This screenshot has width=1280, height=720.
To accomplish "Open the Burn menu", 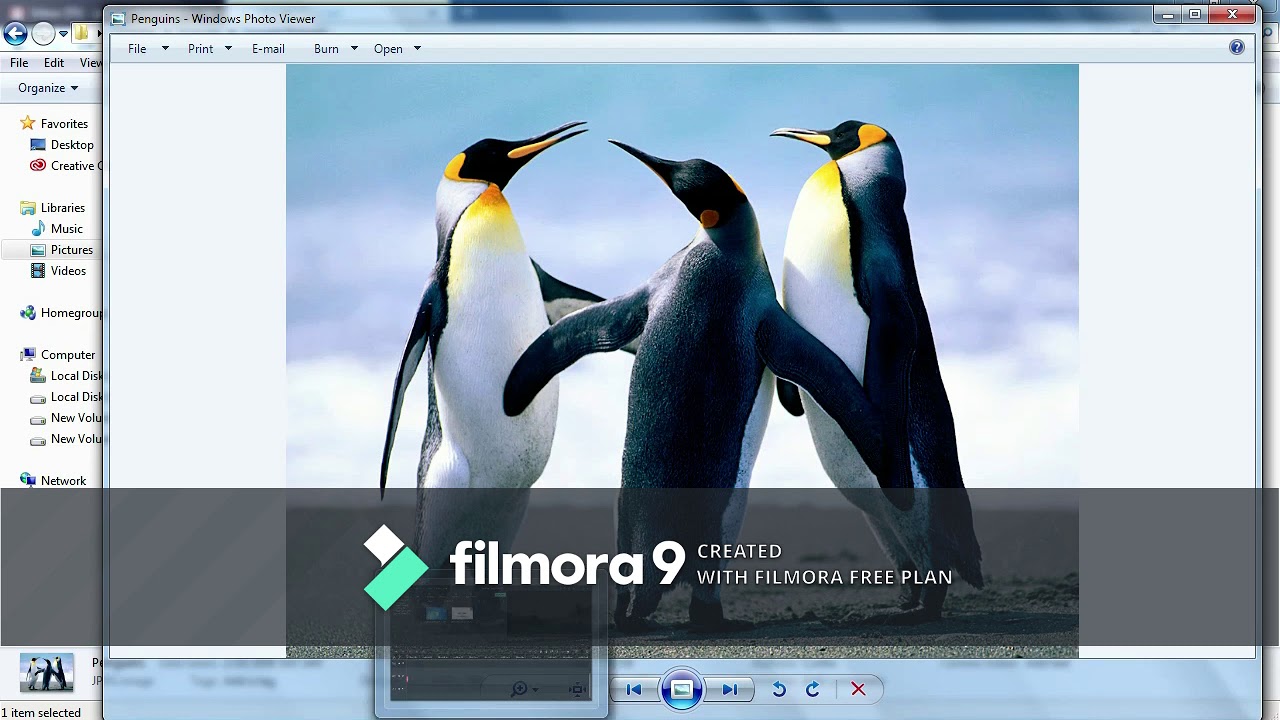I will [326, 49].
